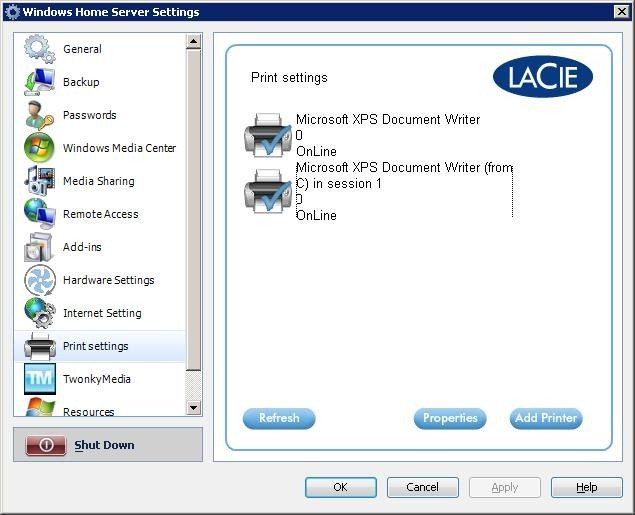The height and width of the screenshot is (515, 635).
Task: Switch to the Backup section
Action: 81,82
